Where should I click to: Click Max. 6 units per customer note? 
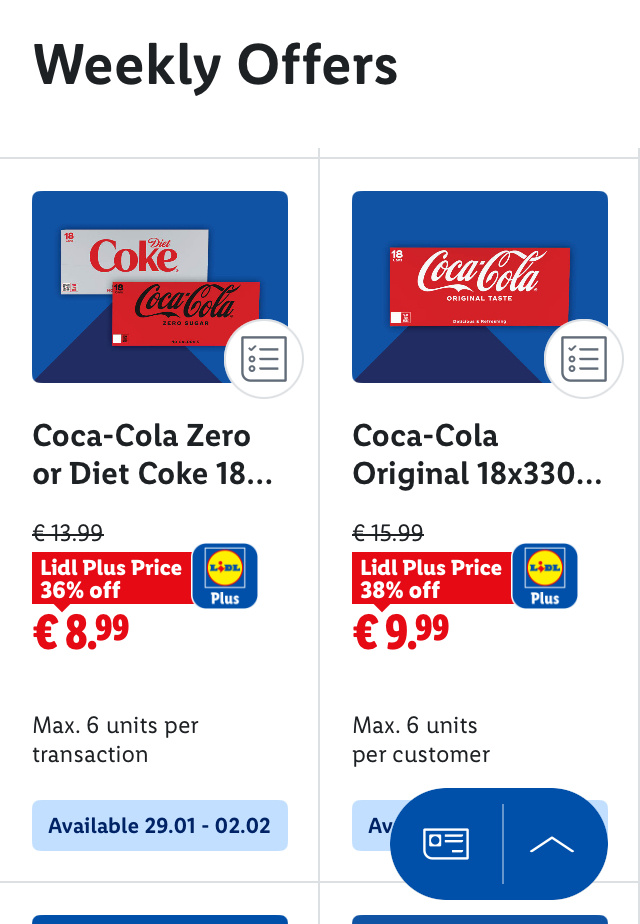421,740
